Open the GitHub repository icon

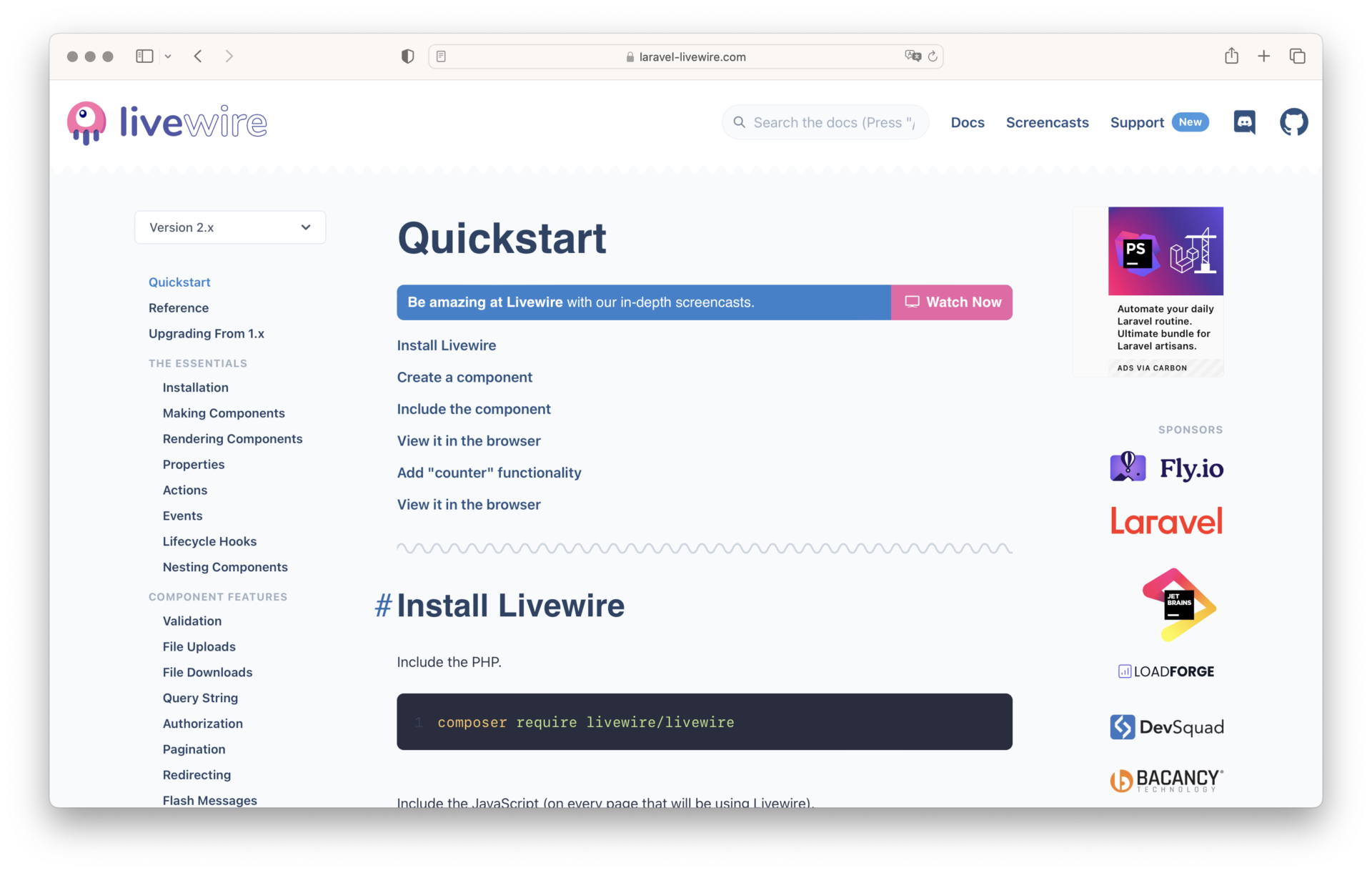(1294, 122)
